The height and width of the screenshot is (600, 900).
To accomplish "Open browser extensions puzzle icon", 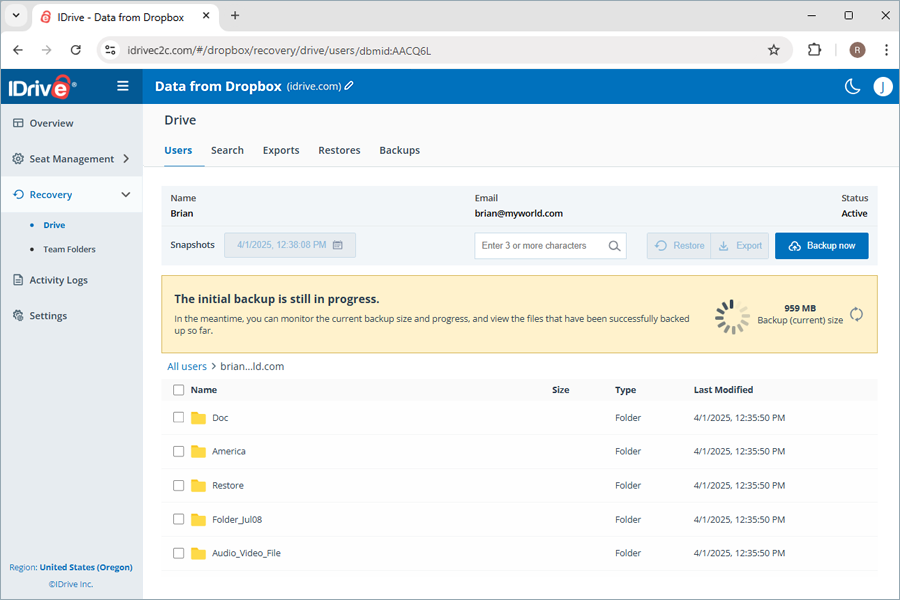I will [x=814, y=50].
